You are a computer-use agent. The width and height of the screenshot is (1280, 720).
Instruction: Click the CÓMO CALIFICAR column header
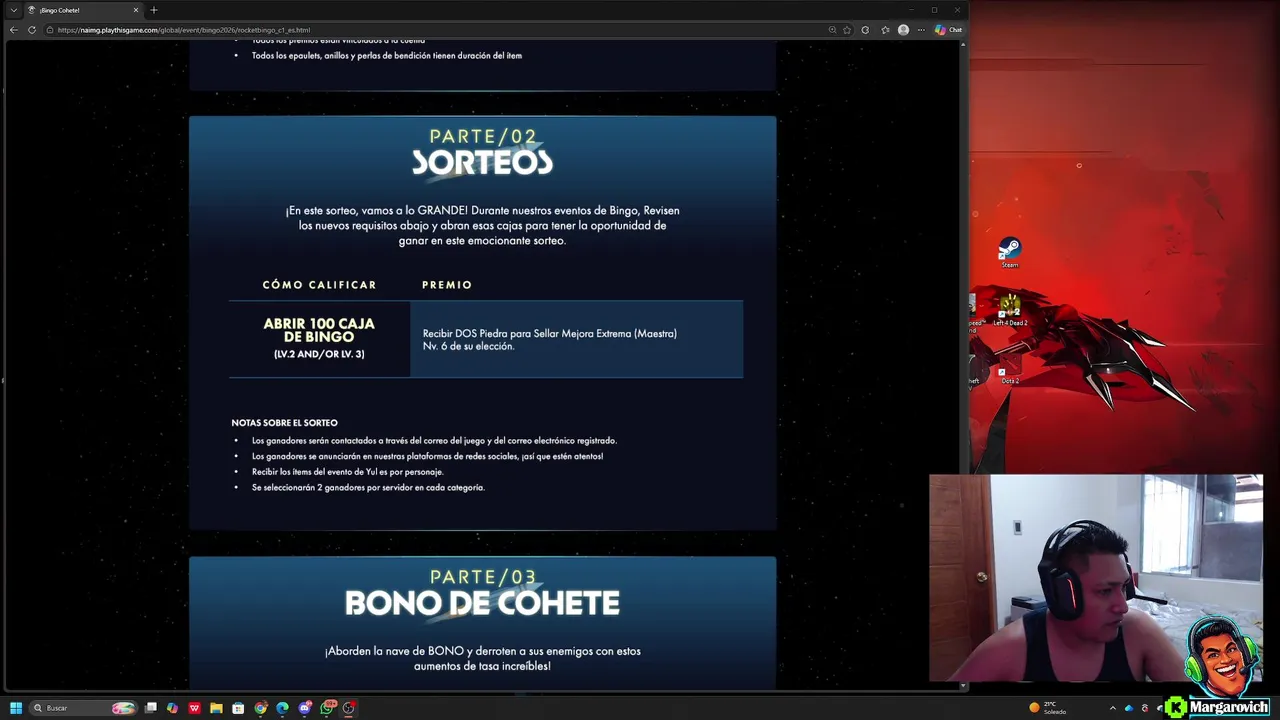click(319, 285)
